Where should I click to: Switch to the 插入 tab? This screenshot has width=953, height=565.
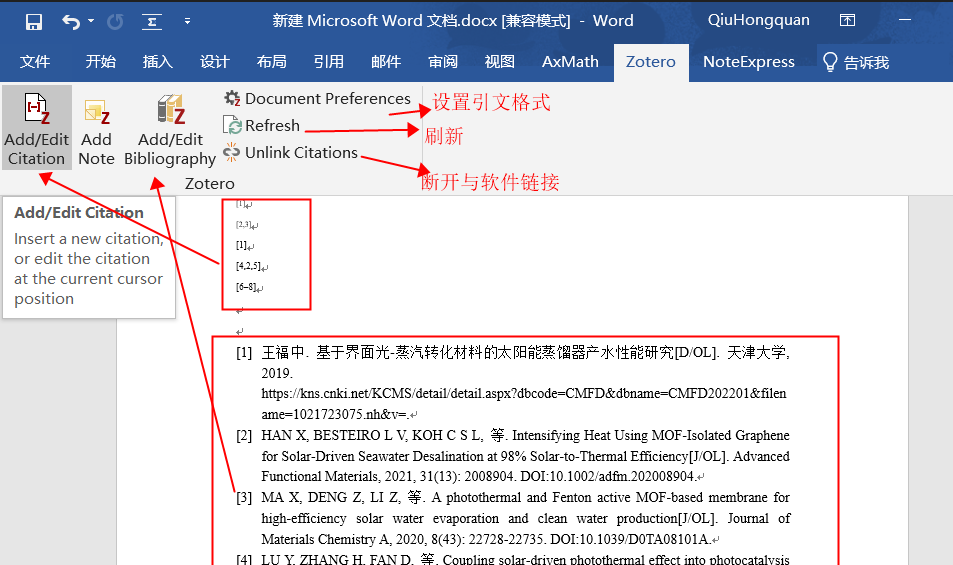click(x=157, y=62)
